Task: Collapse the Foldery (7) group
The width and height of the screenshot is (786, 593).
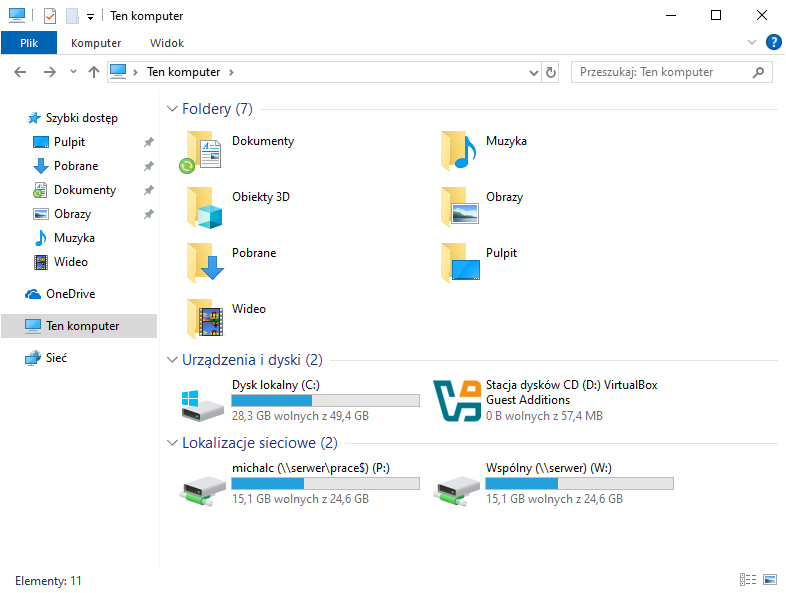Action: click(x=172, y=109)
